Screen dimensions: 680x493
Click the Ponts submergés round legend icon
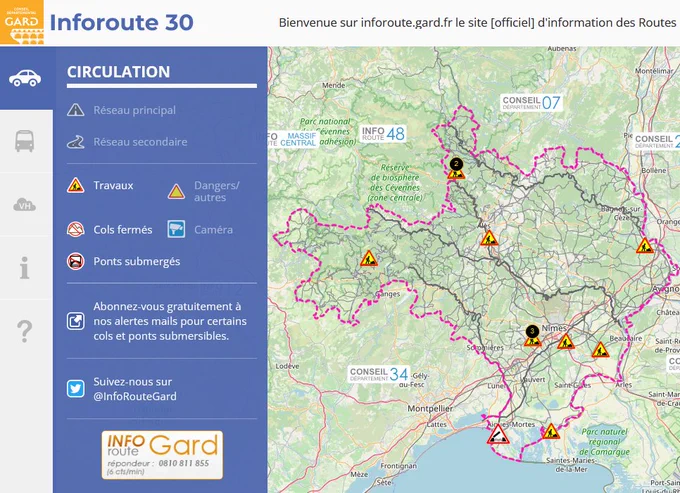[75, 261]
